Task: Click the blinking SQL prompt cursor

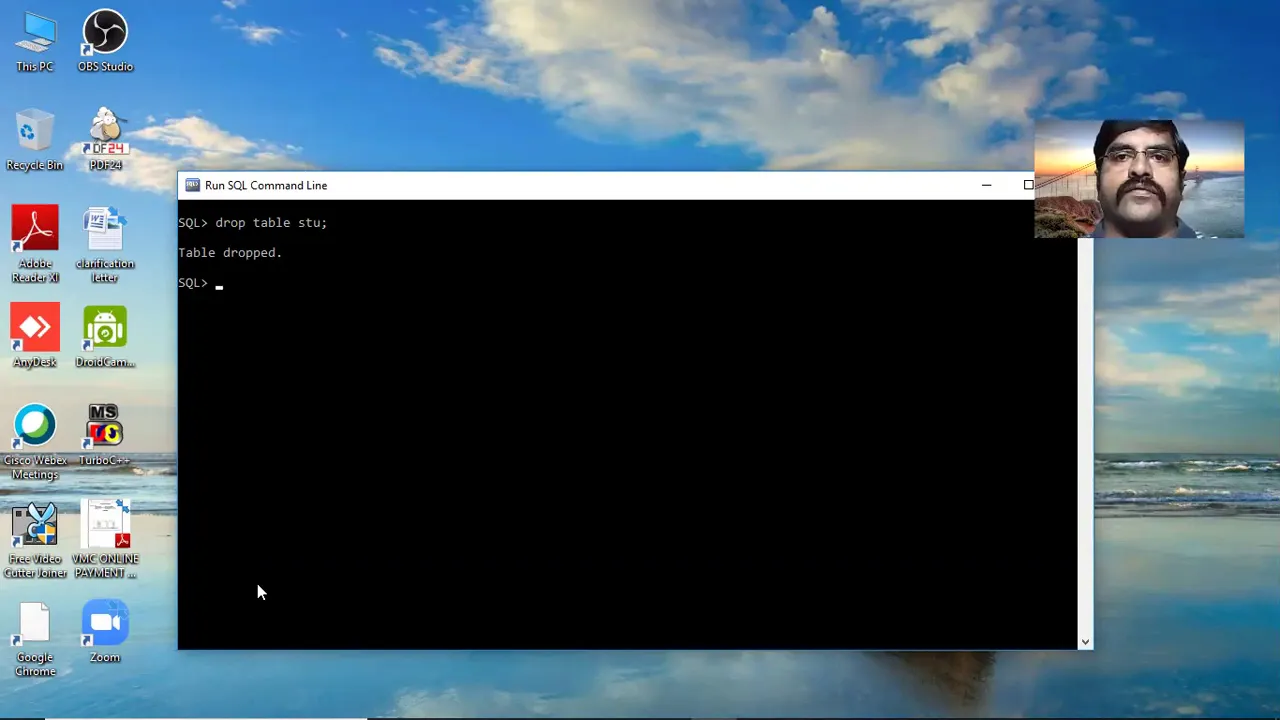Action: pyautogui.click(x=219, y=286)
